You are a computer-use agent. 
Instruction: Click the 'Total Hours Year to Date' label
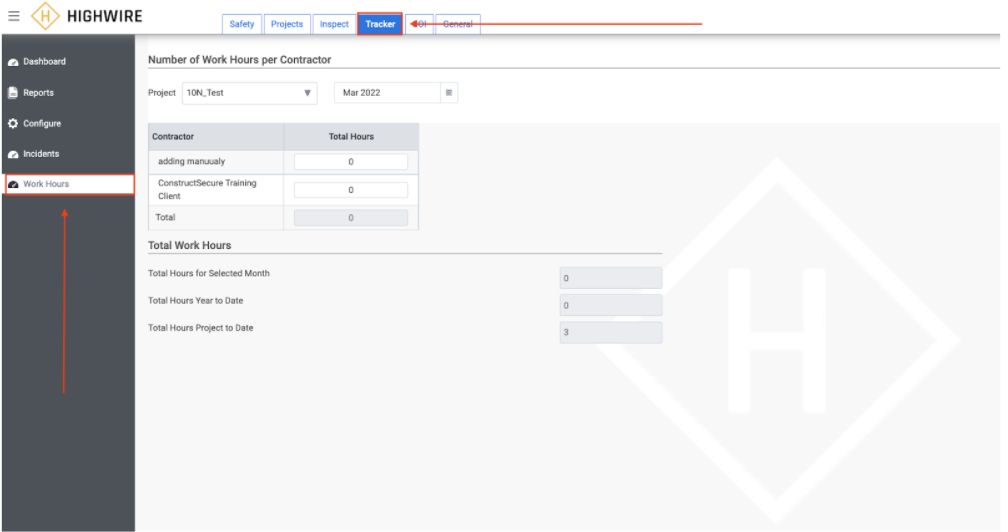pos(195,301)
